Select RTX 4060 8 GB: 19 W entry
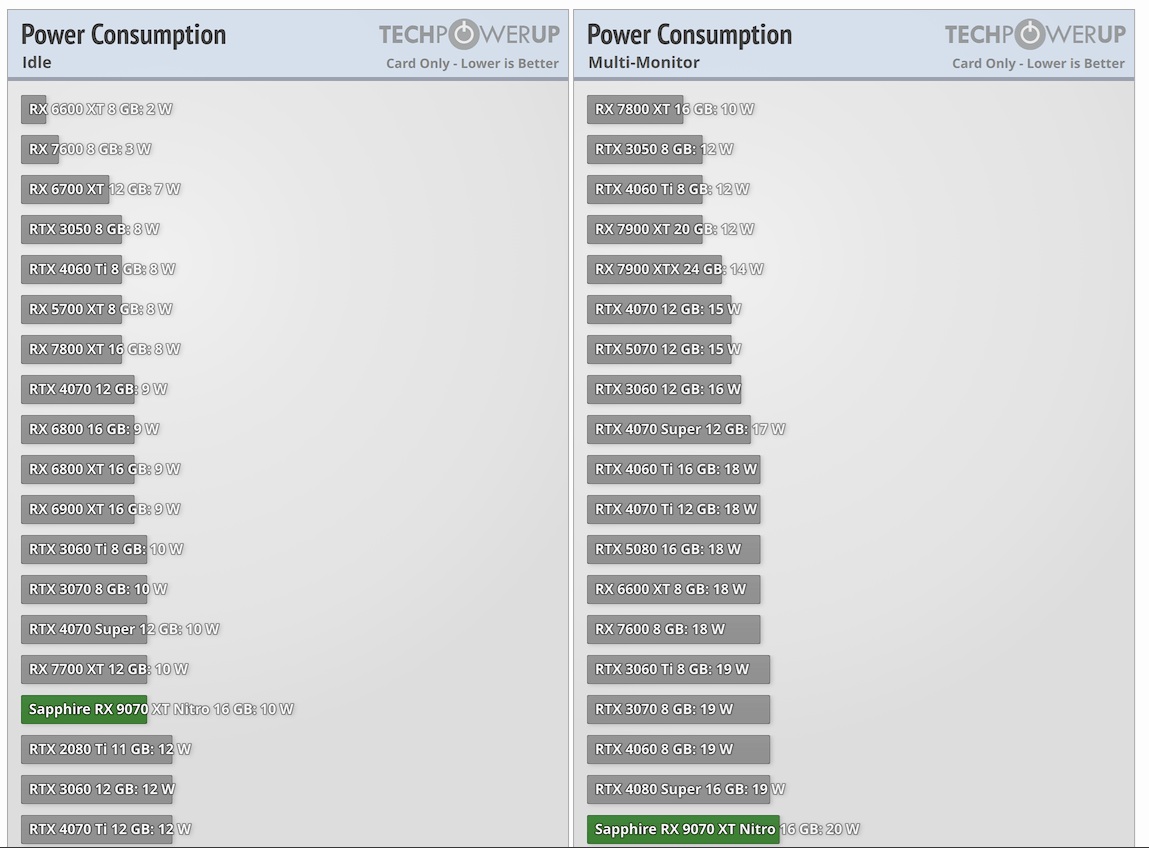 [x=679, y=749]
